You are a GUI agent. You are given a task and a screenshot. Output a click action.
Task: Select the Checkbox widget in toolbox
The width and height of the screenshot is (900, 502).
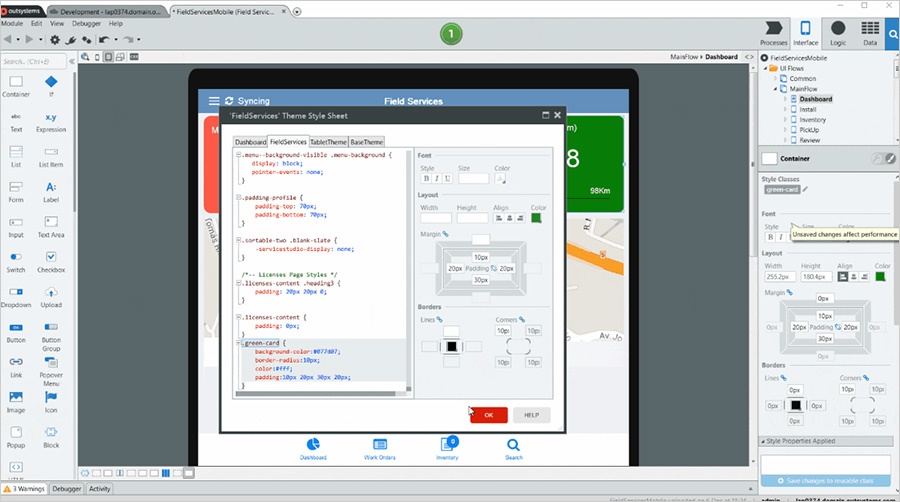(x=51, y=262)
